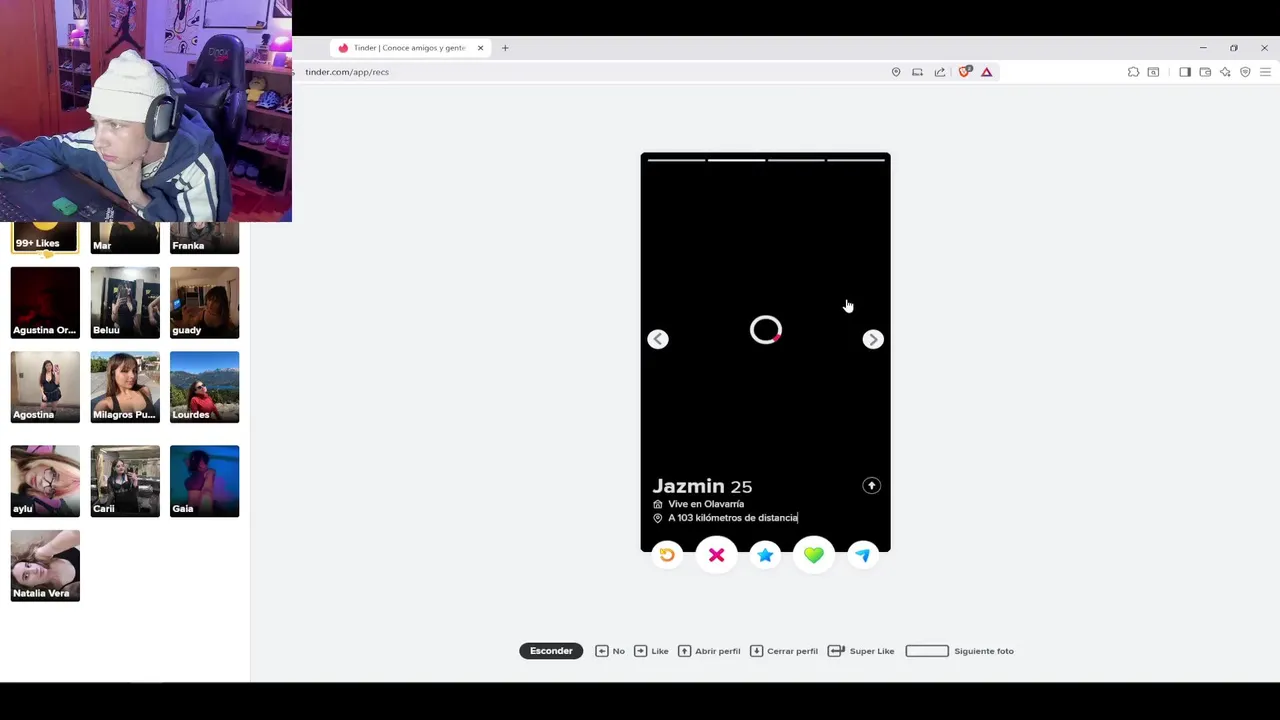Open the Leo AI sparkle icon
The height and width of the screenshot is (720, 1280).
pos(1225,72)
